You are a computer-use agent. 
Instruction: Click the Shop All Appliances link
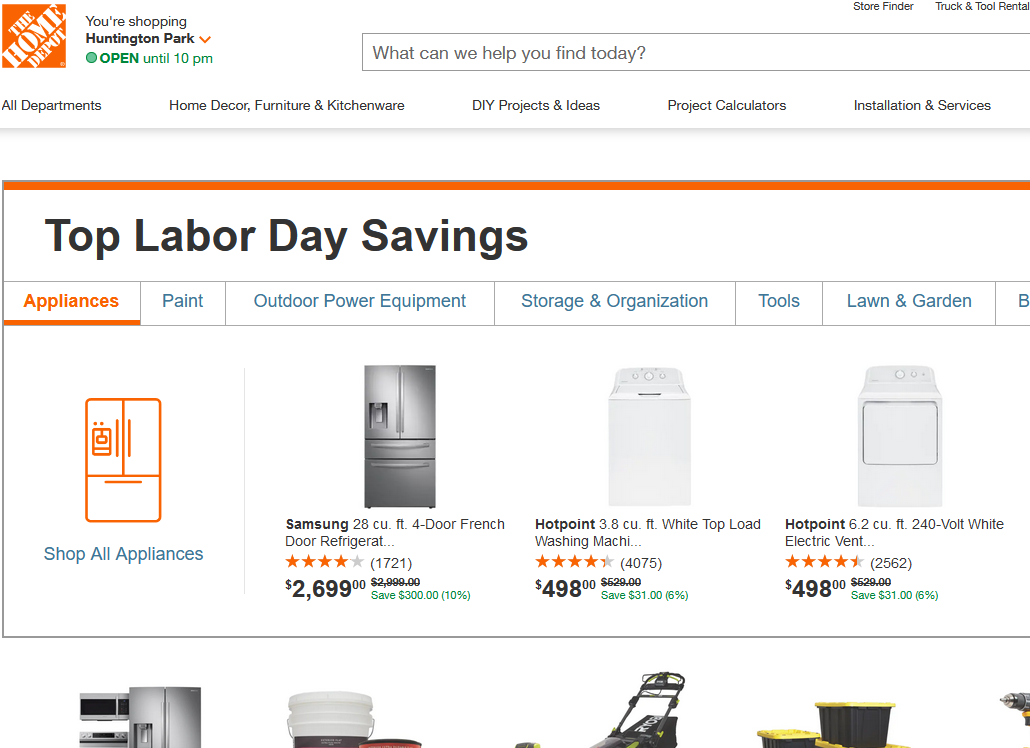pos(123,554)
